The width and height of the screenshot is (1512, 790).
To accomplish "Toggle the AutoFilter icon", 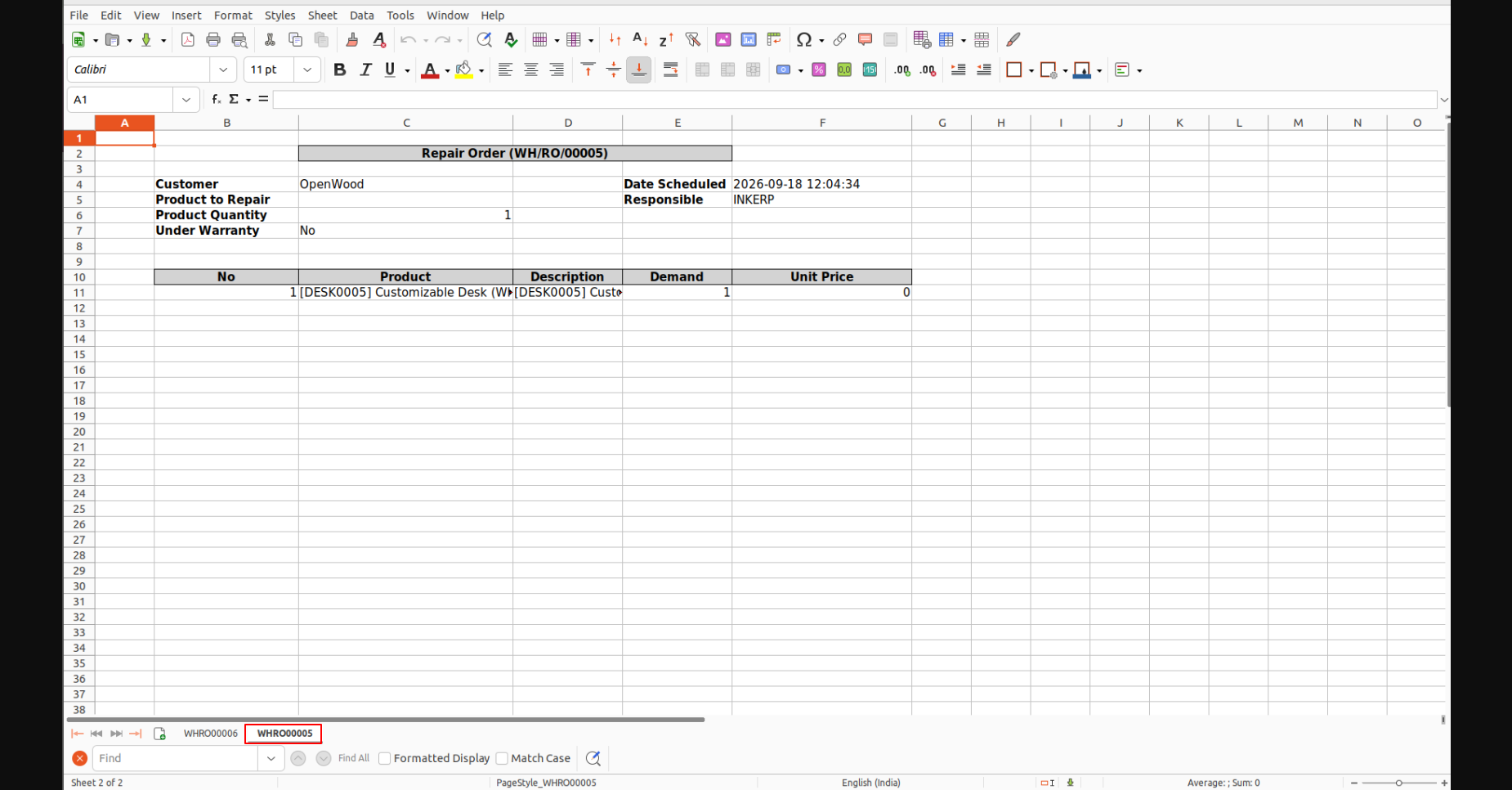I will point(693,39).
